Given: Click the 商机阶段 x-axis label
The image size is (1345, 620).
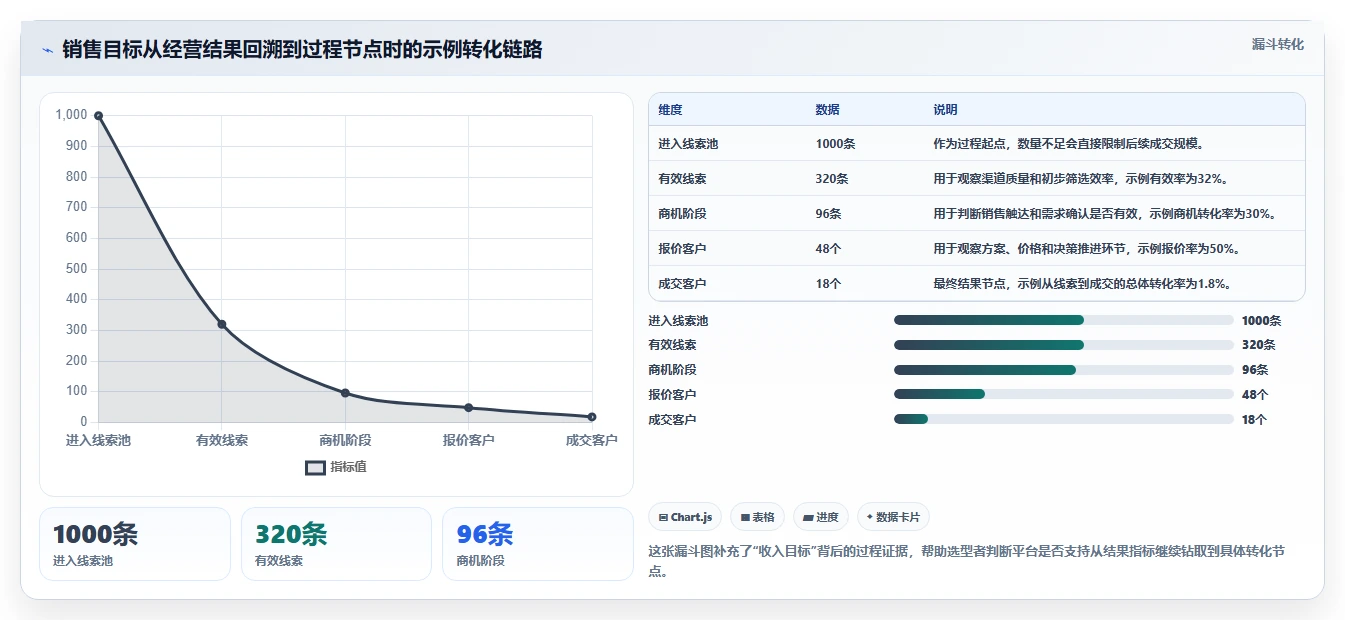Looking at the screenshot, I should (345, 440).
